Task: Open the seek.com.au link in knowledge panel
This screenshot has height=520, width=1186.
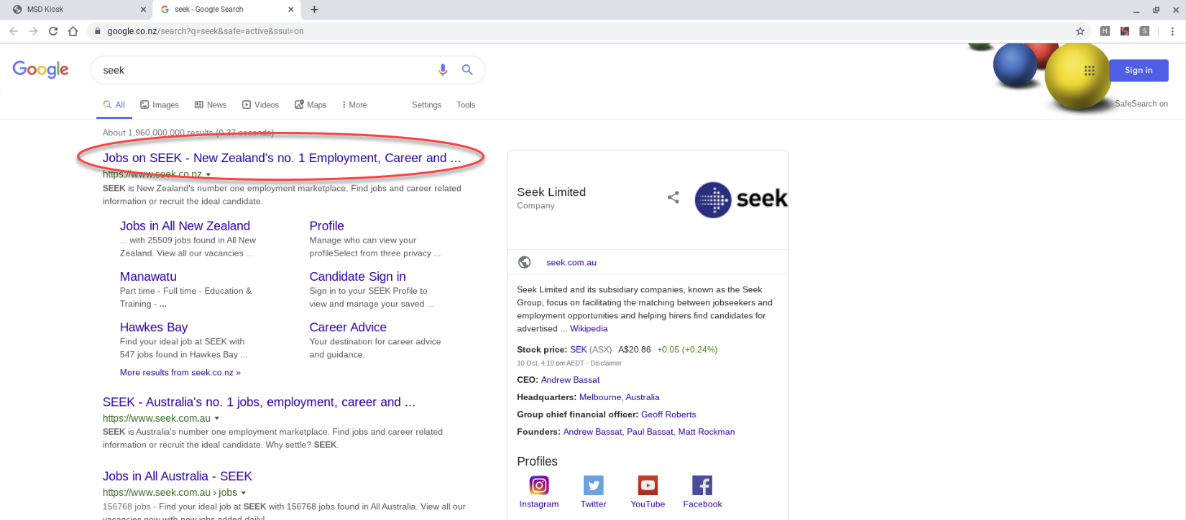Action: 571,263
